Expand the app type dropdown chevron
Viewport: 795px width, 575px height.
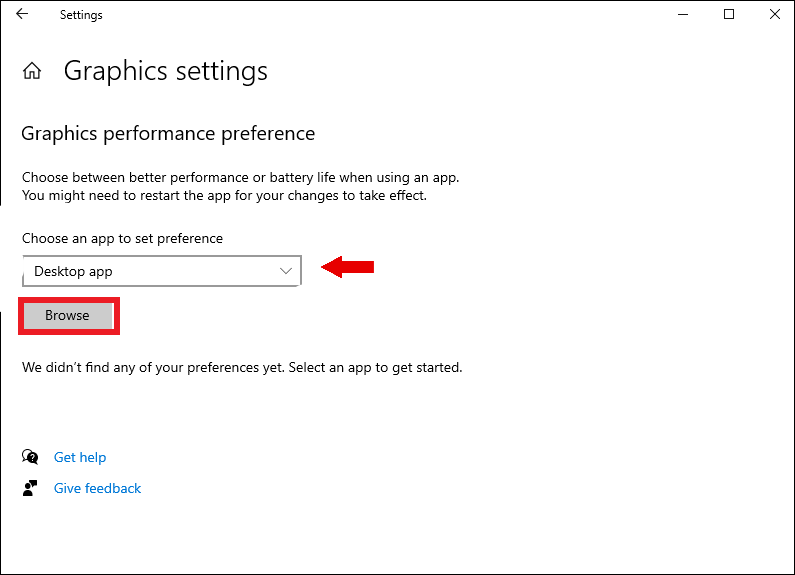[x=286, y=271]
